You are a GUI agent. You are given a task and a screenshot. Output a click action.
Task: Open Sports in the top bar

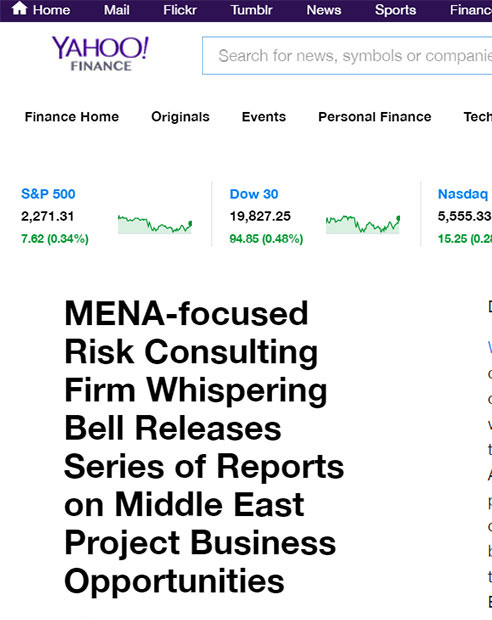coord(395,10)
